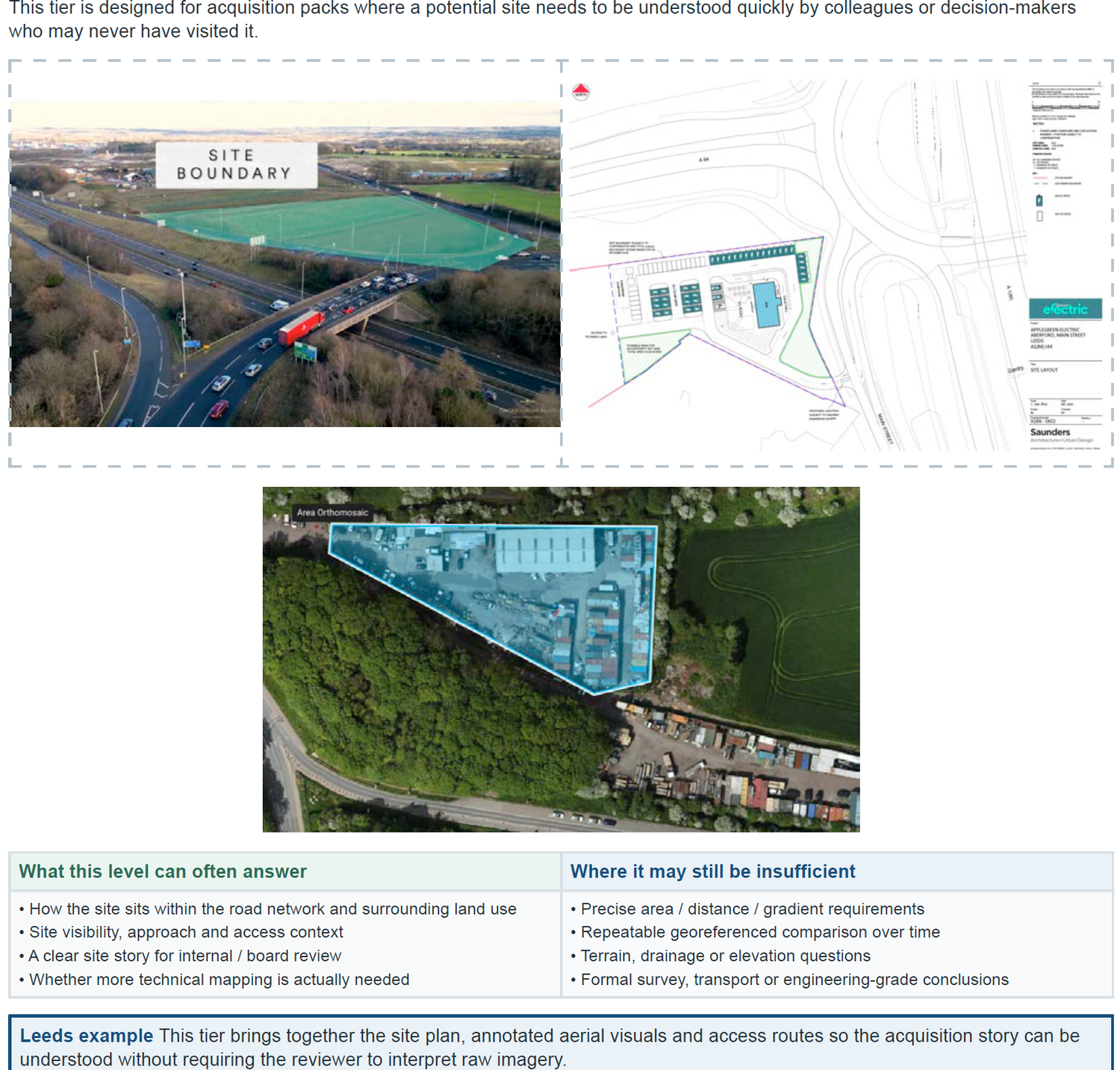Select the Area Orthomosaic aerial image
The image size is (1120, 1070).
point(561,659)
